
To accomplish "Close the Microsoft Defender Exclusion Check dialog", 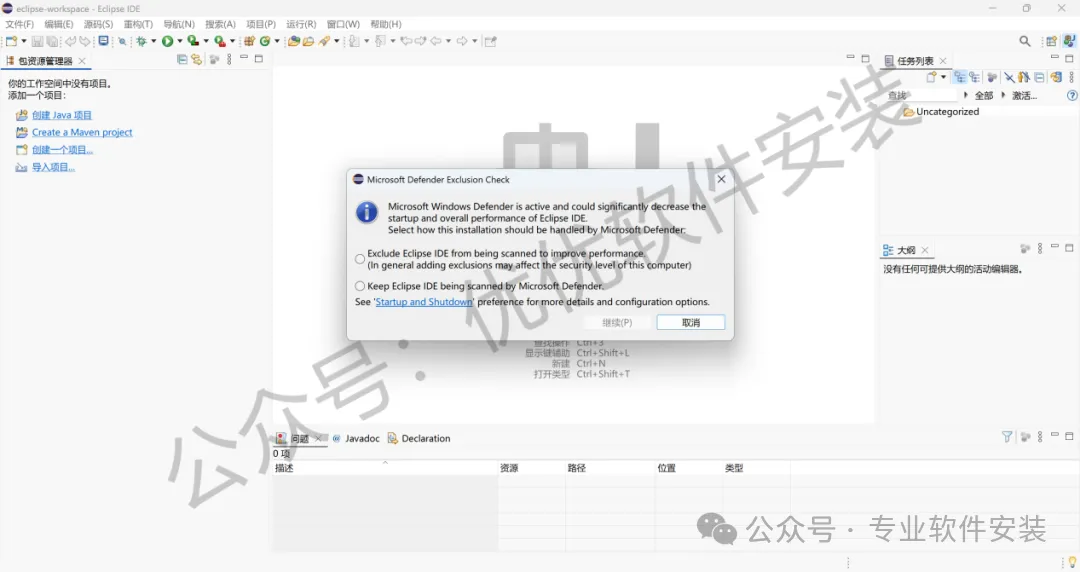I will 721,179.
